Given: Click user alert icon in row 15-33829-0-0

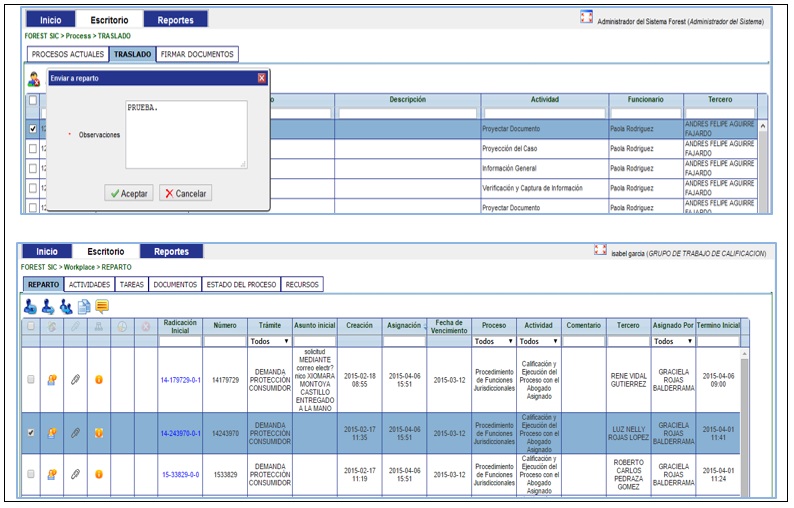Looking at the screenshot, I should [52, 474].
